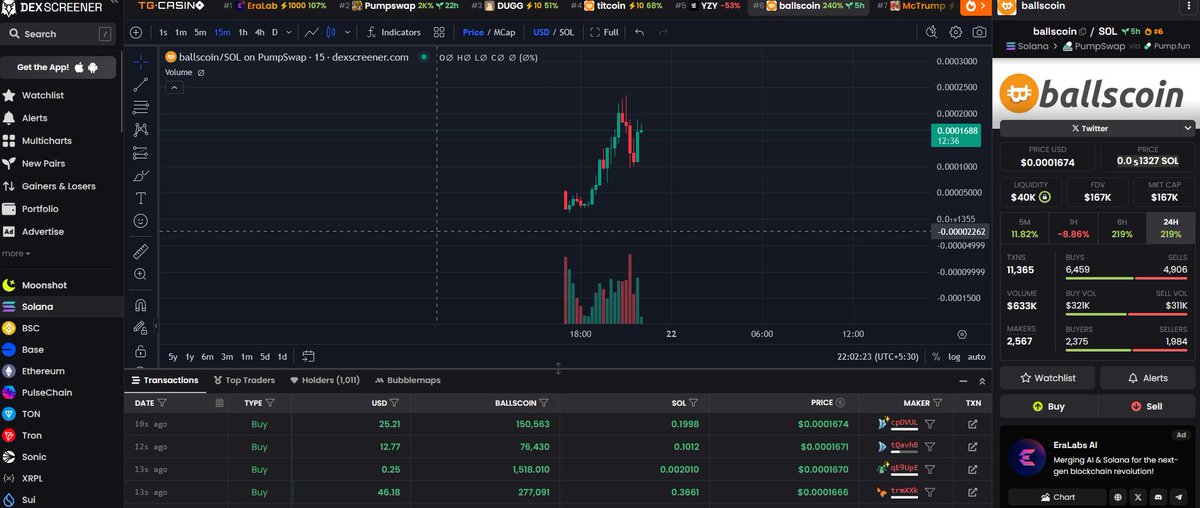1200x508 pixels.
Task: Toggle log scale on chart
Action: [955, 356]
